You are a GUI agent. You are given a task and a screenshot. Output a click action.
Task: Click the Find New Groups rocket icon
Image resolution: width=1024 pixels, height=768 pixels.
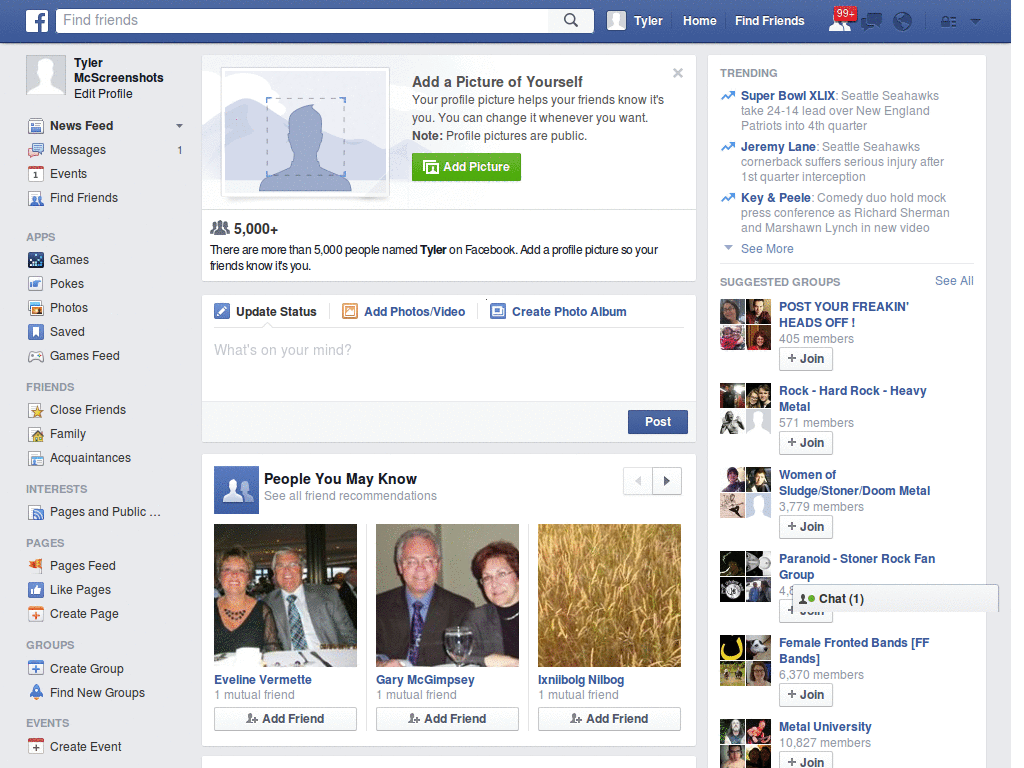pyautogui.click(x=36, y=692)
